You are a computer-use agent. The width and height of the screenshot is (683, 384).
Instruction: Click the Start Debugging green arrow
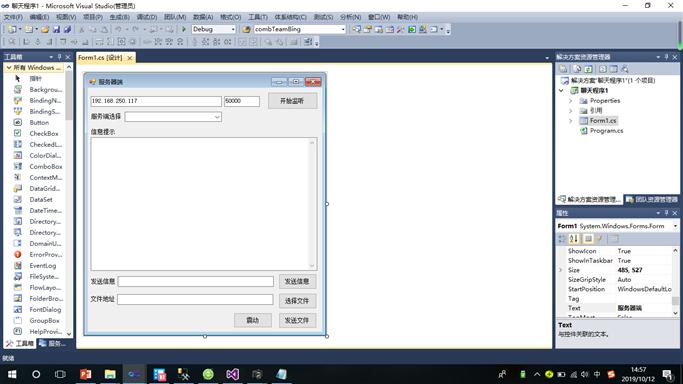[x=184, y=29]
